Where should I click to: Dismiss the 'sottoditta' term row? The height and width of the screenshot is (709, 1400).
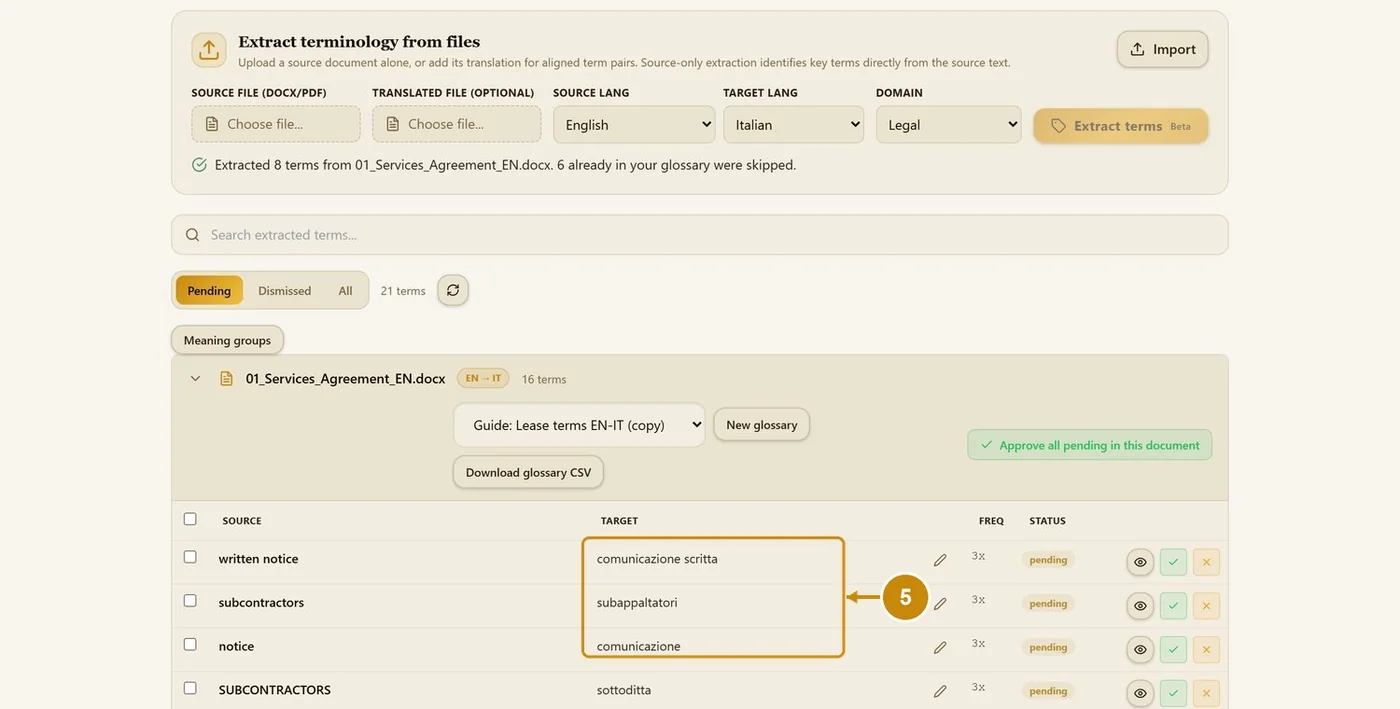[1206, 693]
